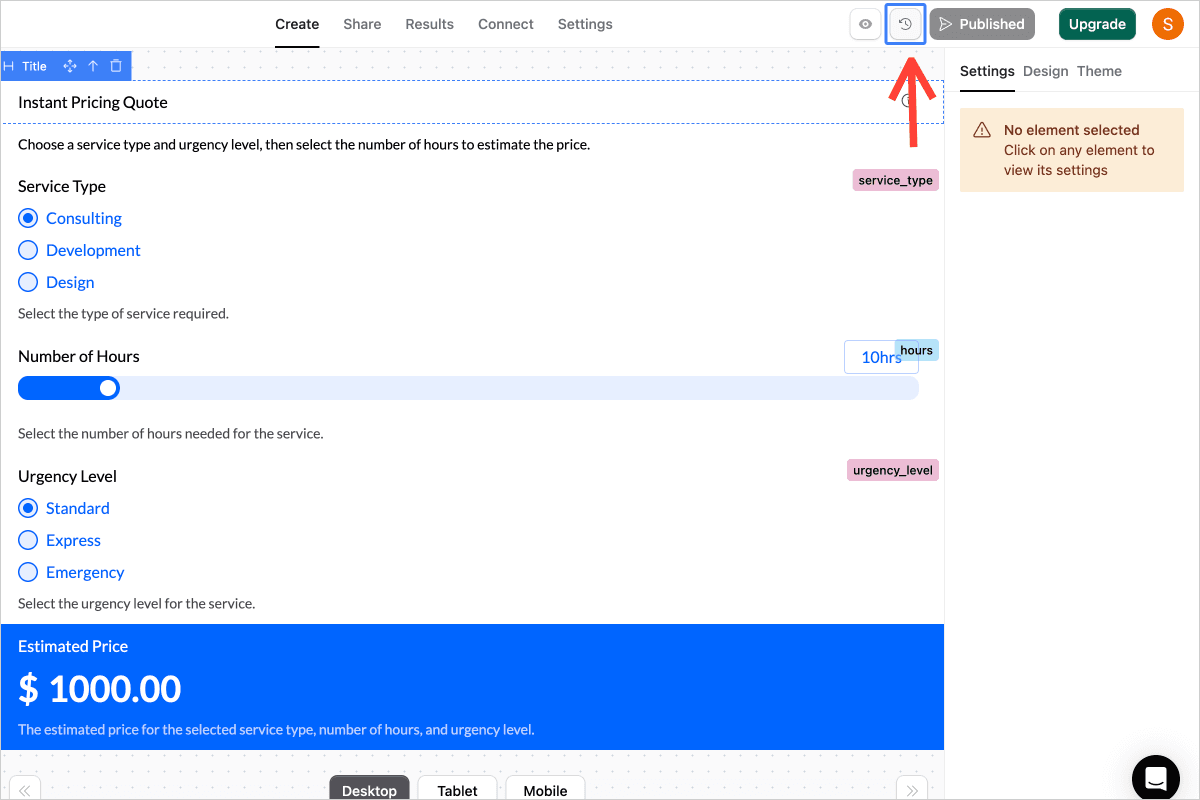
Task: Open the chat support bubble
Action: pos(1156,779)
